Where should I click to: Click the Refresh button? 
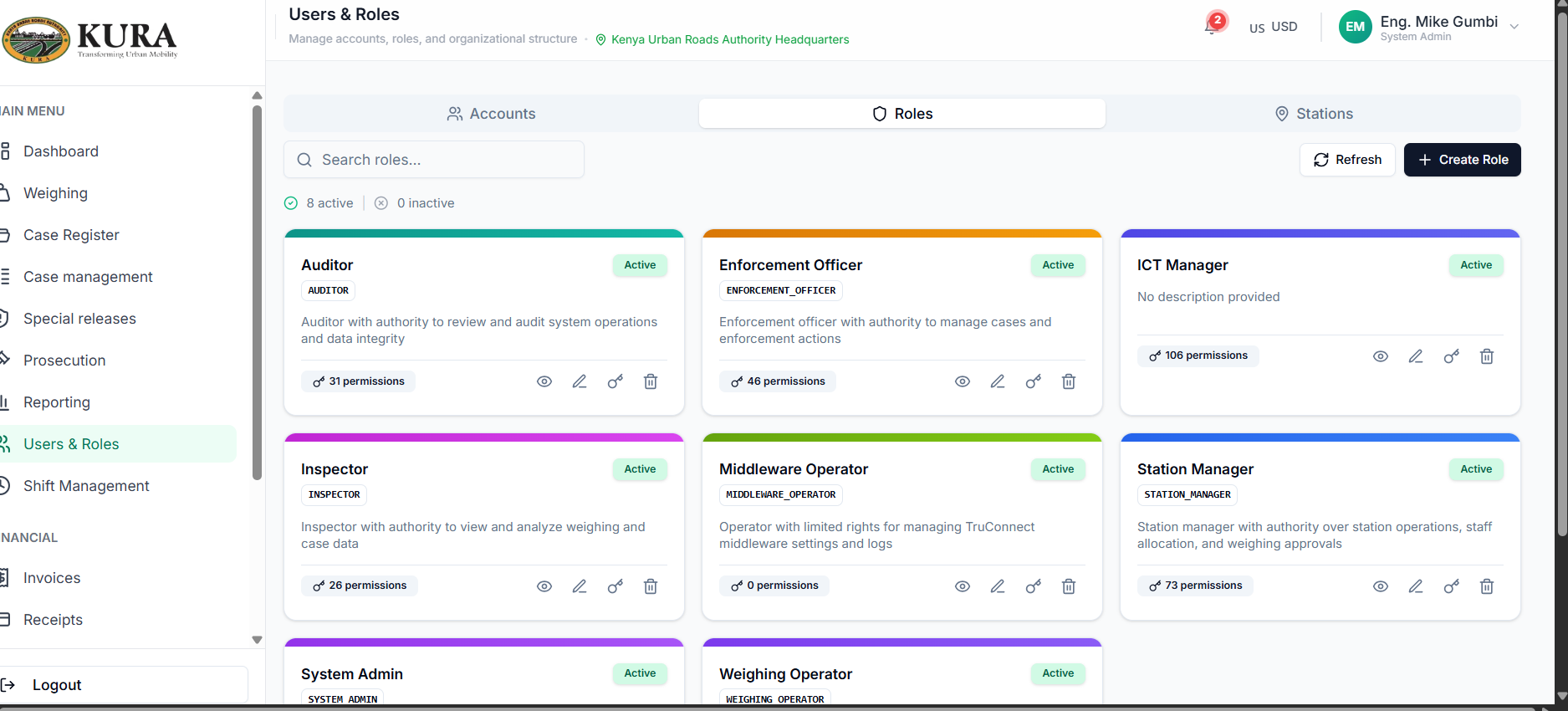click(x=1347, y=160)
